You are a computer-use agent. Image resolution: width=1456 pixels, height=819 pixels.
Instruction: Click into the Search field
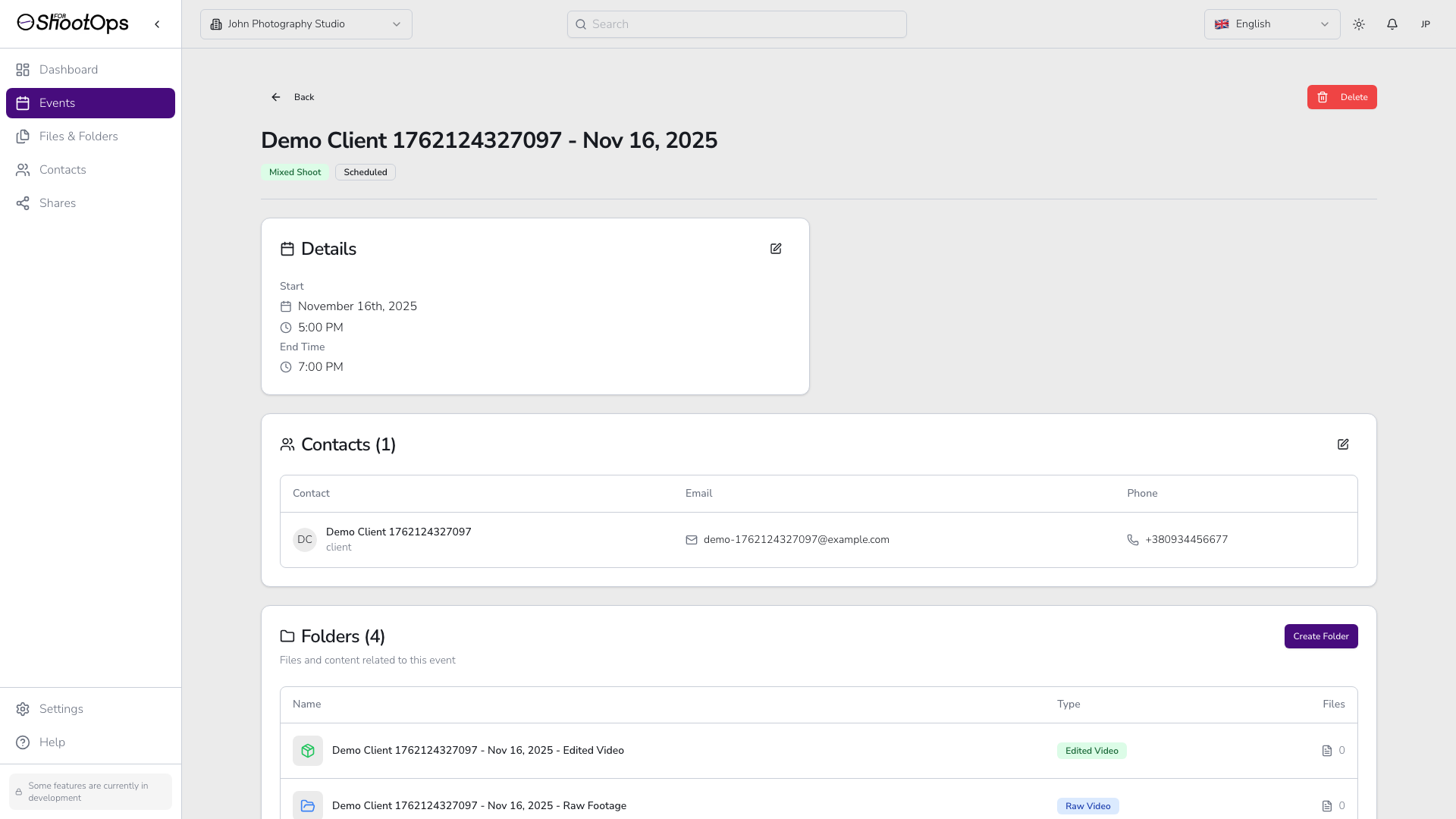(736, 24)
